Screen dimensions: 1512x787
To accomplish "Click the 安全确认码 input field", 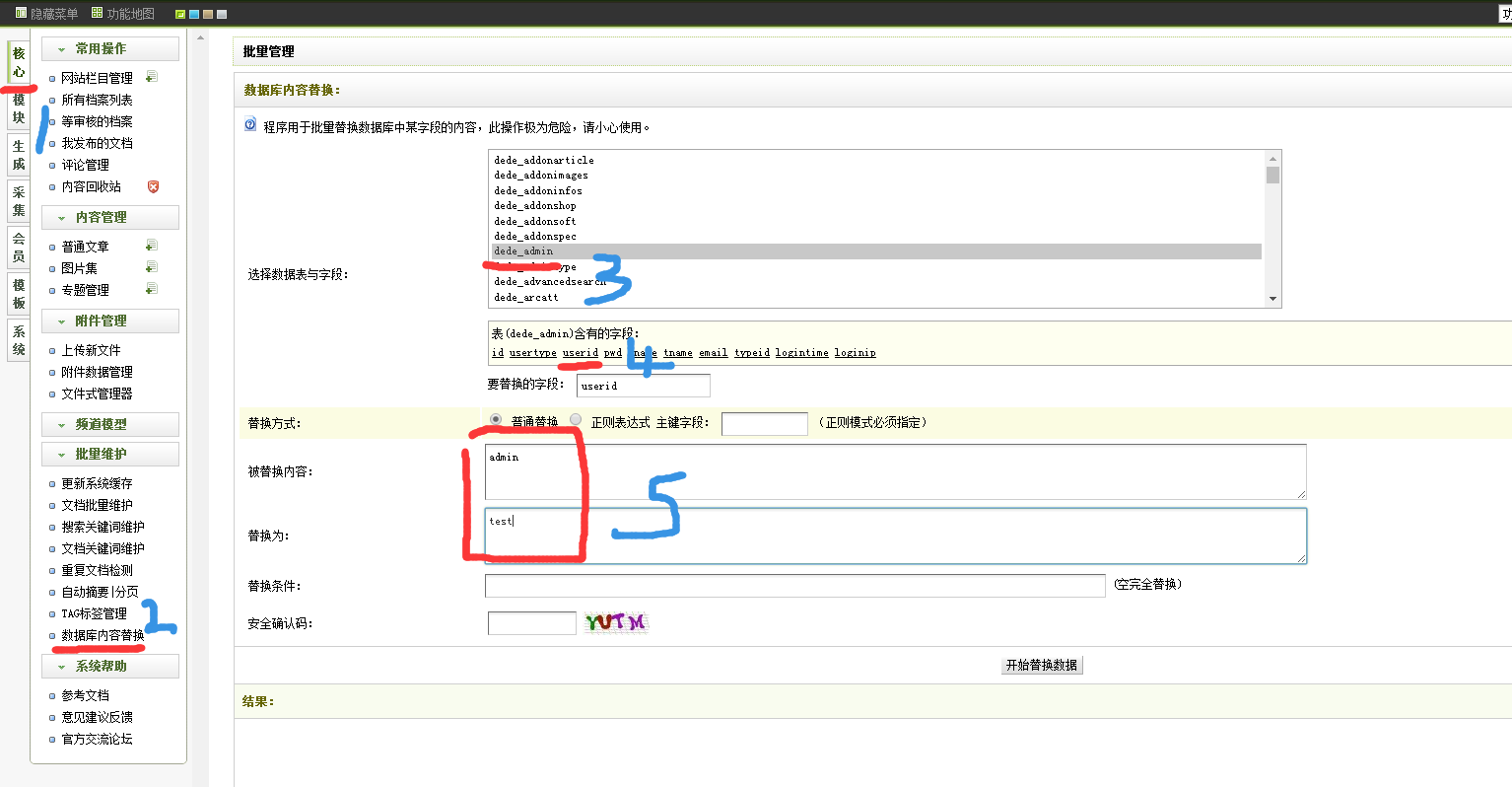I will pos(531,623).
